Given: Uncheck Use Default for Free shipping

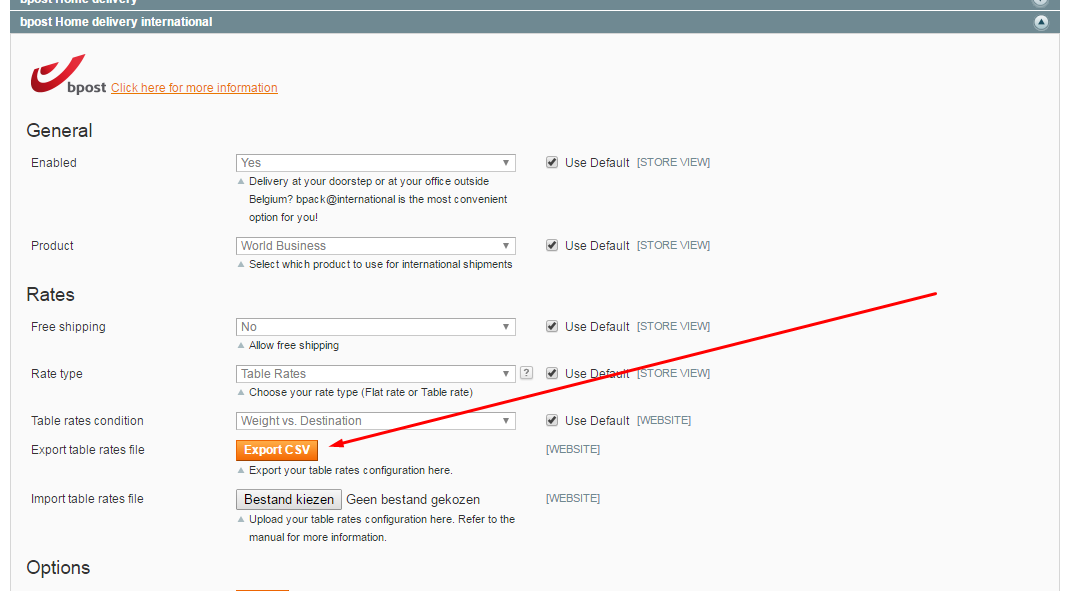Looking at the screenshot, I should tap(551, 326).
